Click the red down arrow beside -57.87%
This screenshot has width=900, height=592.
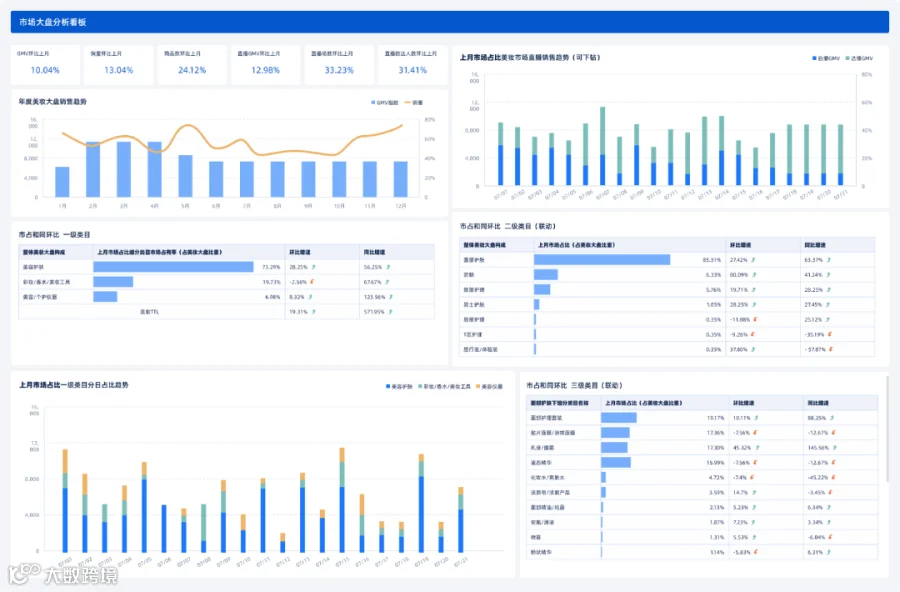pyautogui.click(x=831, y=349)
